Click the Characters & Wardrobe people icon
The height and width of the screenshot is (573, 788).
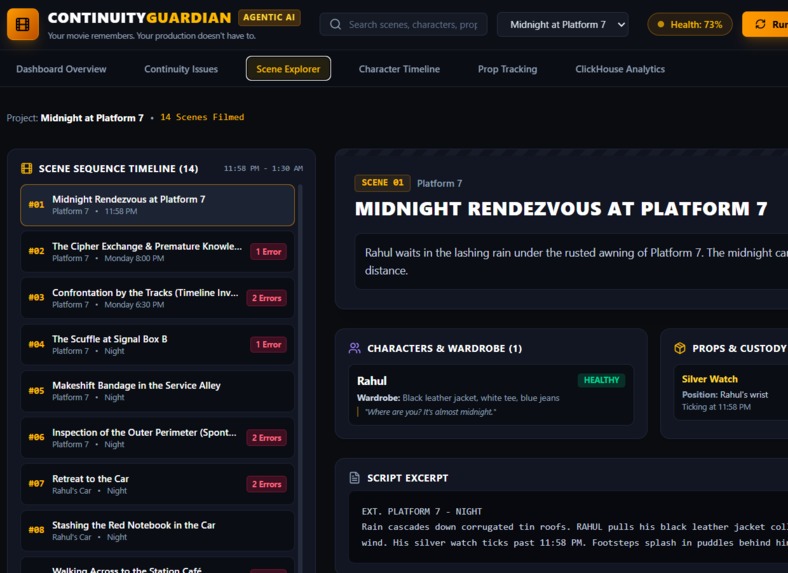354,348
